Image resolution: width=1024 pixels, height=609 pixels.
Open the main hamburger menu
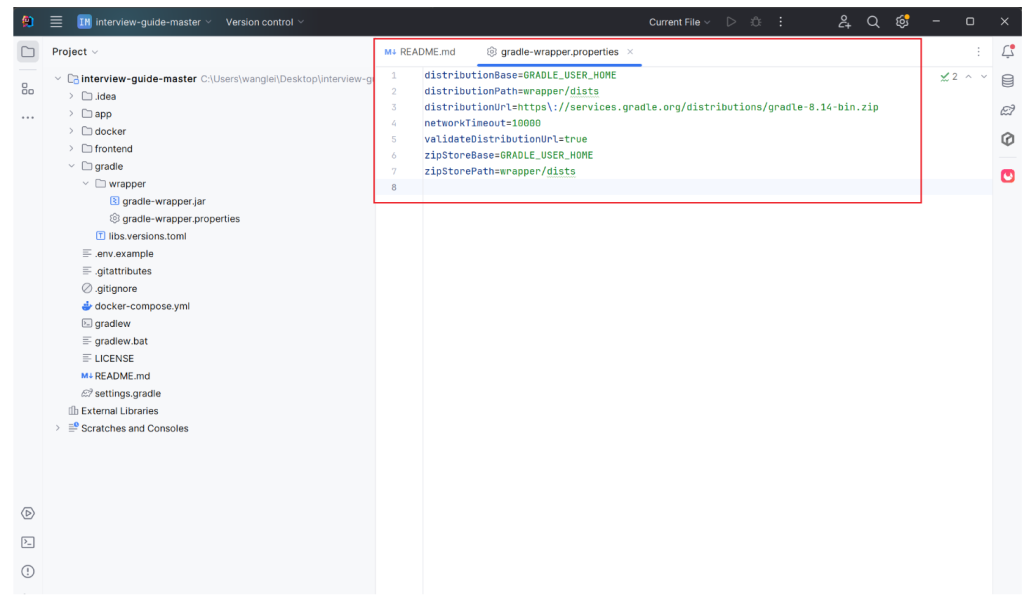click(x=56, y=22)
